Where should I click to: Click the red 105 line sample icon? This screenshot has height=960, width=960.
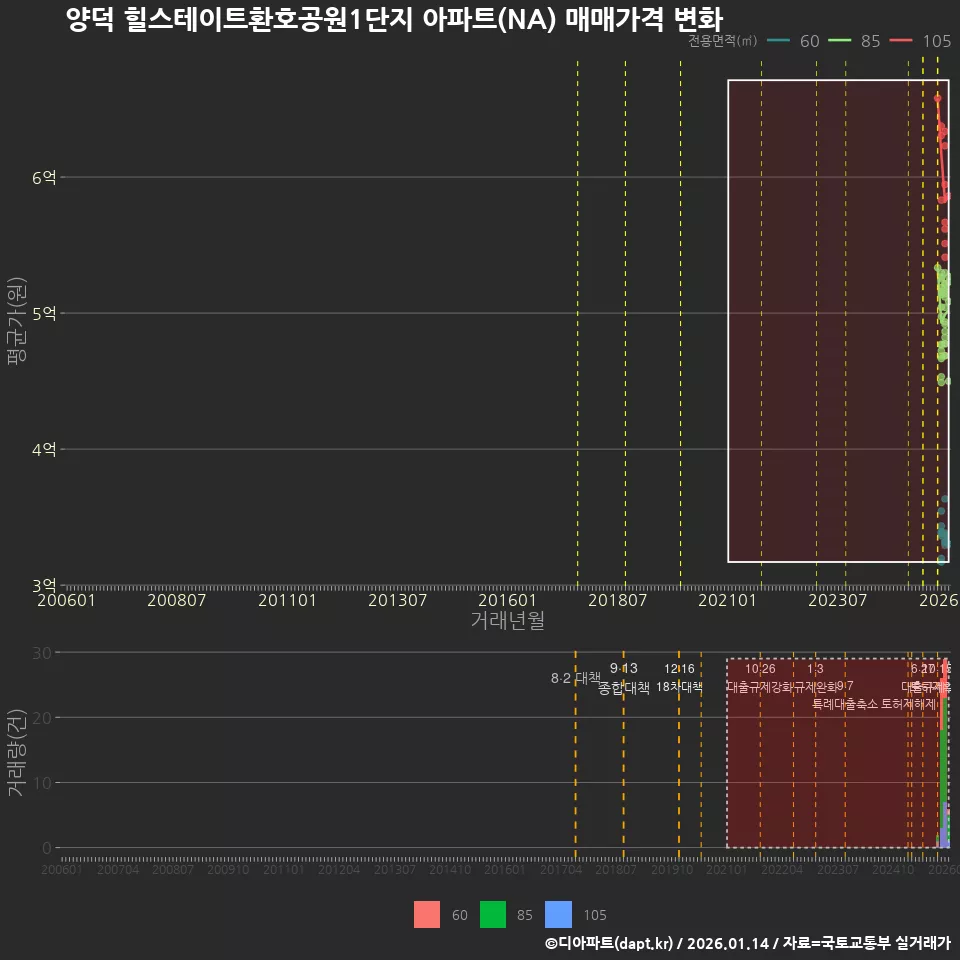(900, 41)
